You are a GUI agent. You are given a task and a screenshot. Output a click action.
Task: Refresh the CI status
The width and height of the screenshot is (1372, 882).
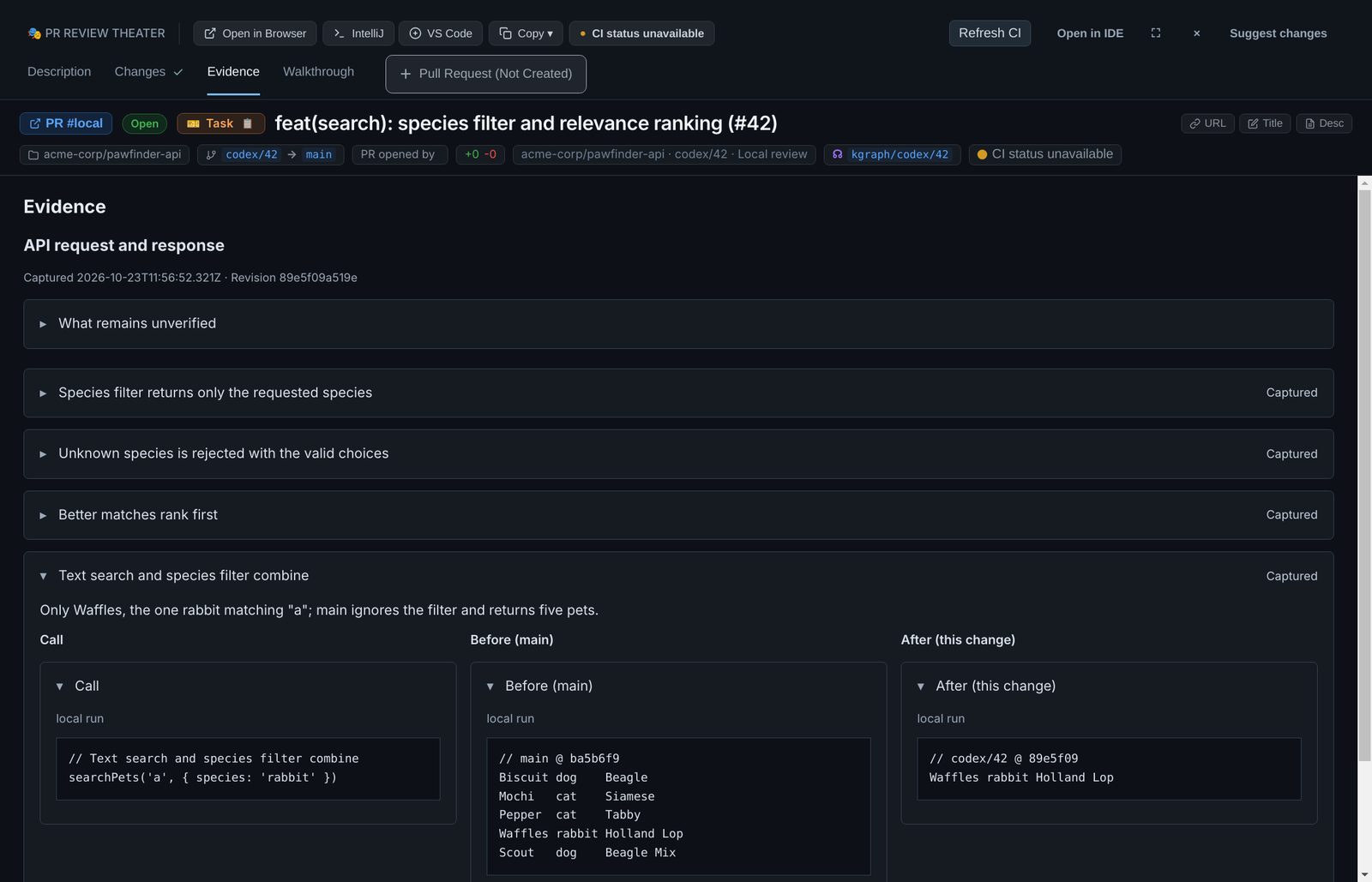990,33
